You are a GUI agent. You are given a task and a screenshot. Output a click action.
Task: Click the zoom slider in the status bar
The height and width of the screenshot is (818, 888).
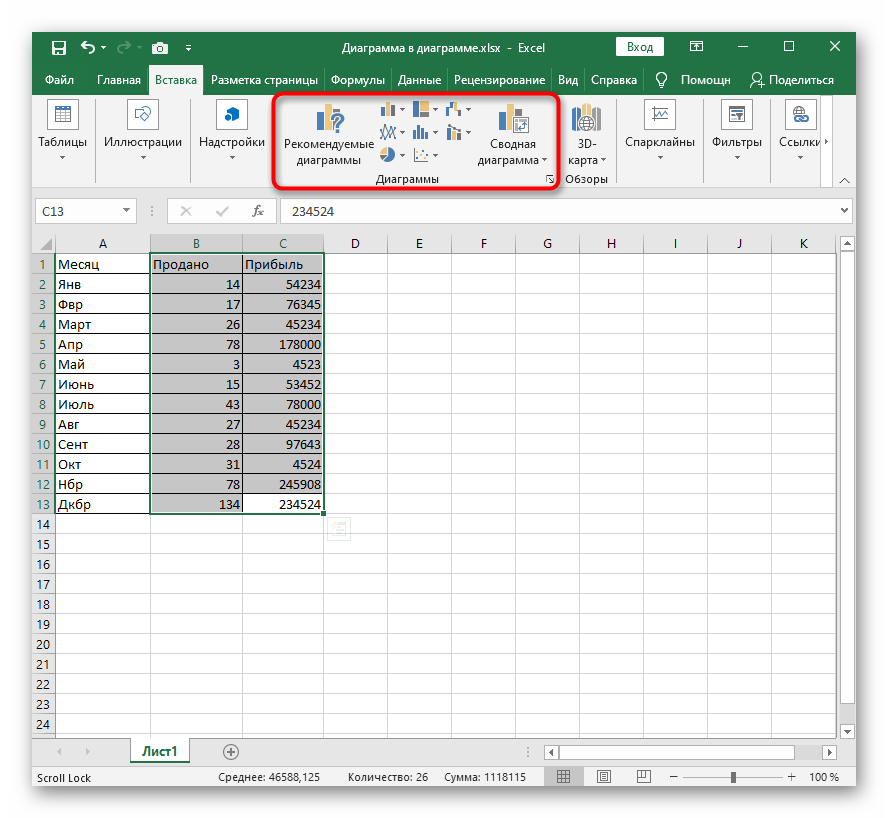coord(733,777)
